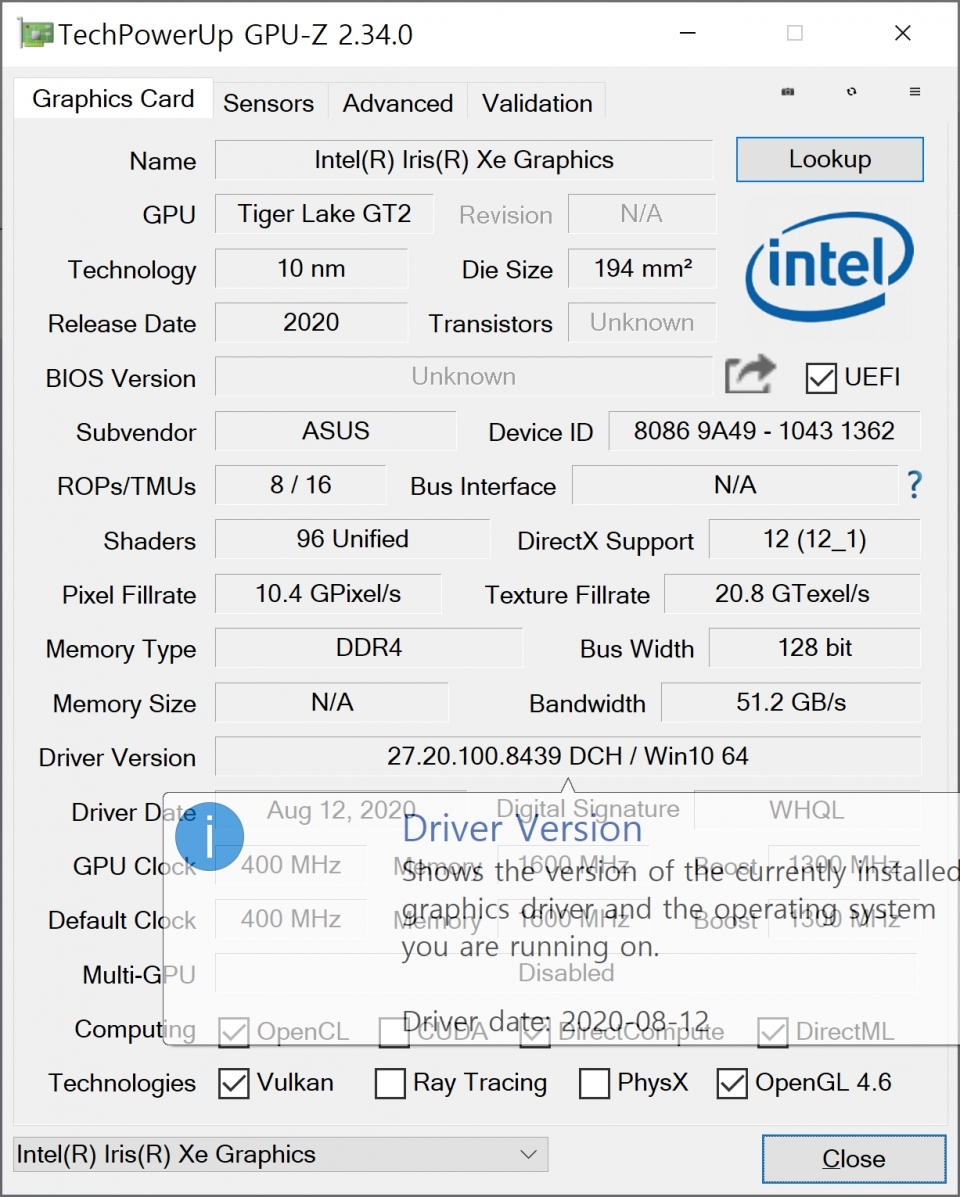The height and width of the screenshot is (1197, 960).
Task: Click the WHQL digital signature value
Action: [x=807, y=810]
